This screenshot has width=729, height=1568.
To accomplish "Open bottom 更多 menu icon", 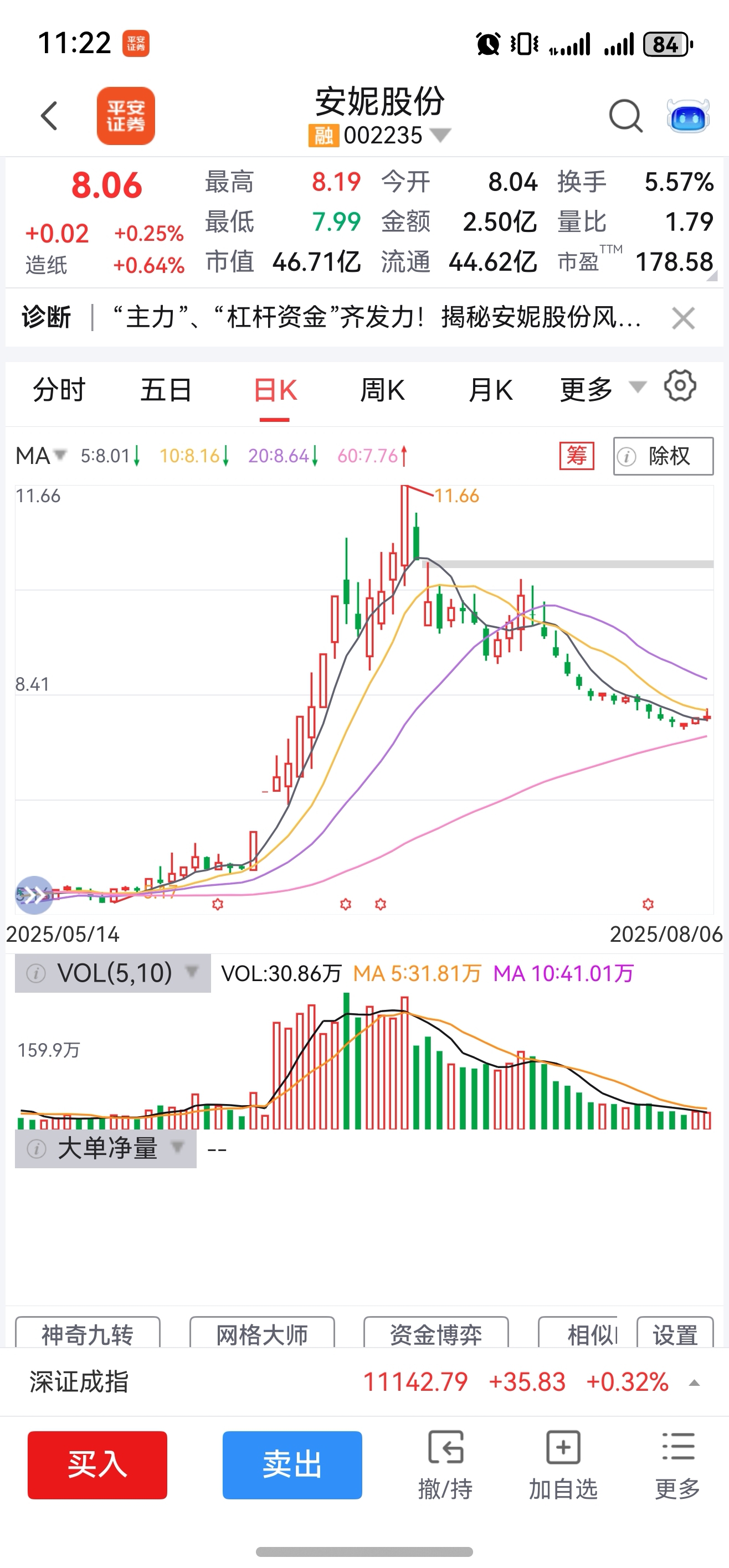I will (x=677, y=1466).
